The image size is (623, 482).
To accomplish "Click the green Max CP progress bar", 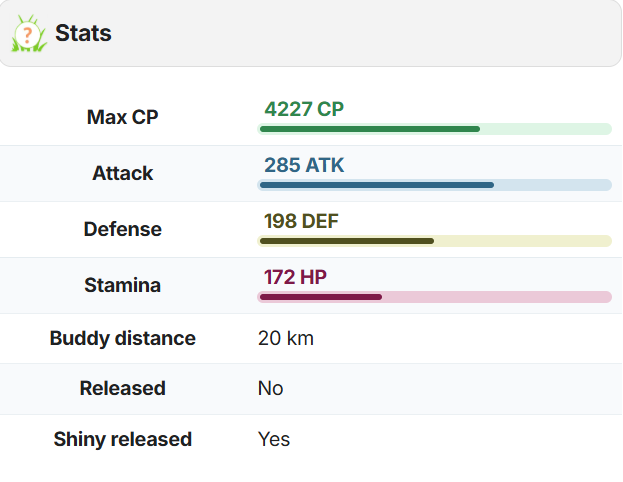I will (434, 129).
